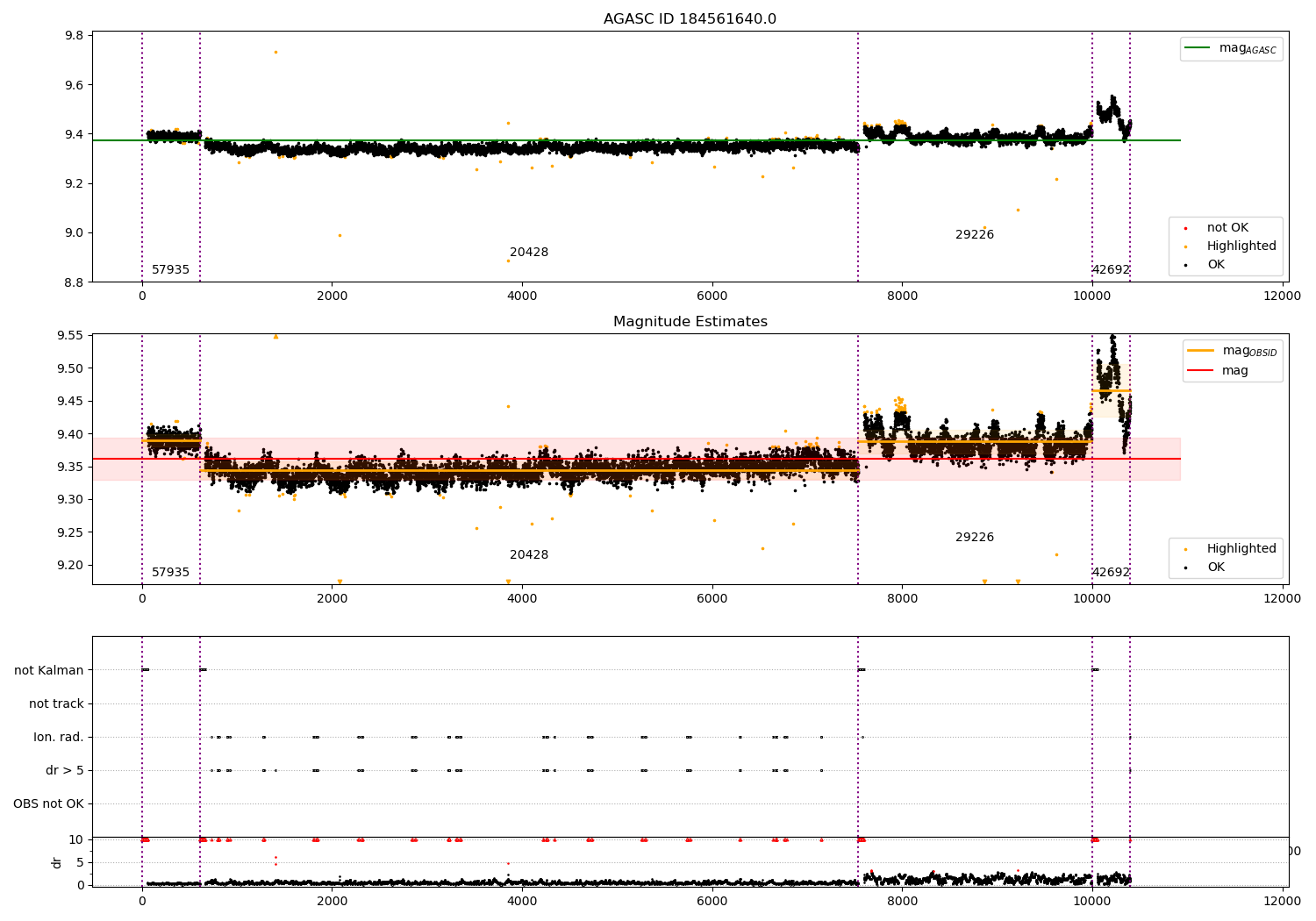
Task: Click 'OK' entry in the top plot's lower legend
Action: tap(1216, 265)
